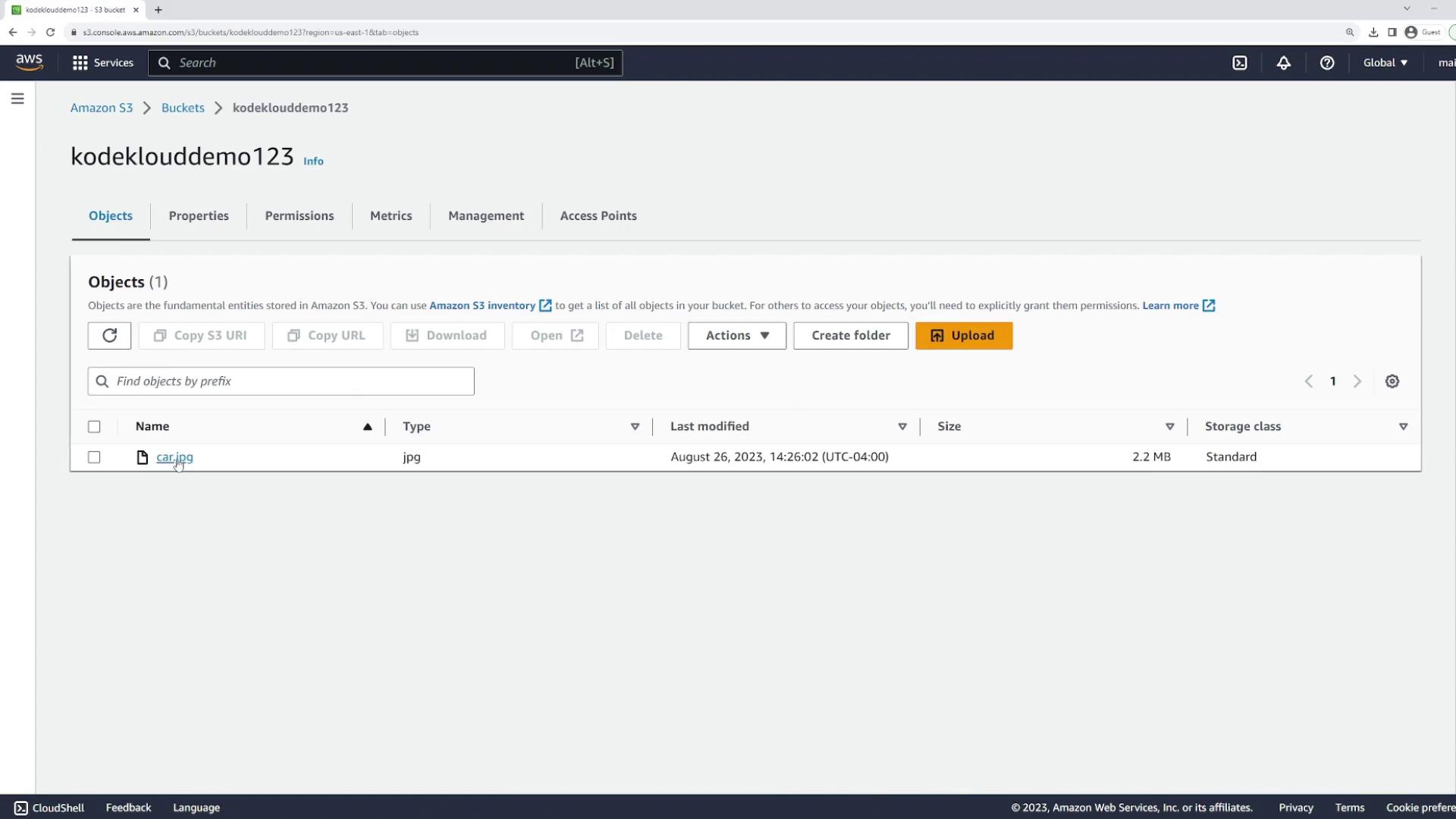Click the help question mark icon
The height and width of the screenshot is (819, 1456).
coord(1326,63)
